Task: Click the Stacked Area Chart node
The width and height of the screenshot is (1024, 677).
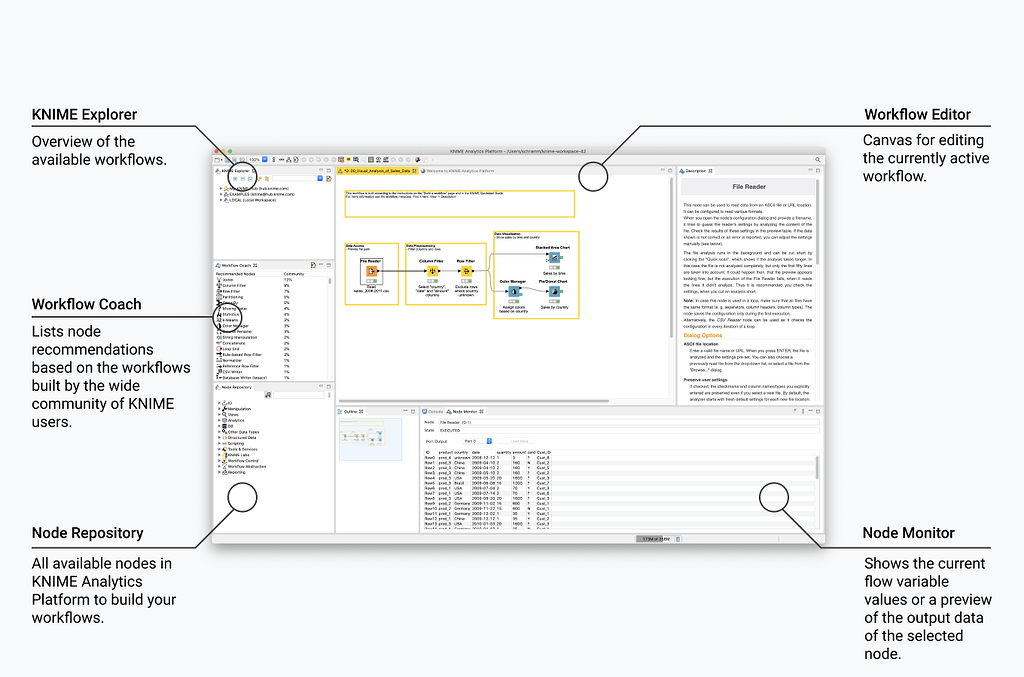Action: pos(554,257)
